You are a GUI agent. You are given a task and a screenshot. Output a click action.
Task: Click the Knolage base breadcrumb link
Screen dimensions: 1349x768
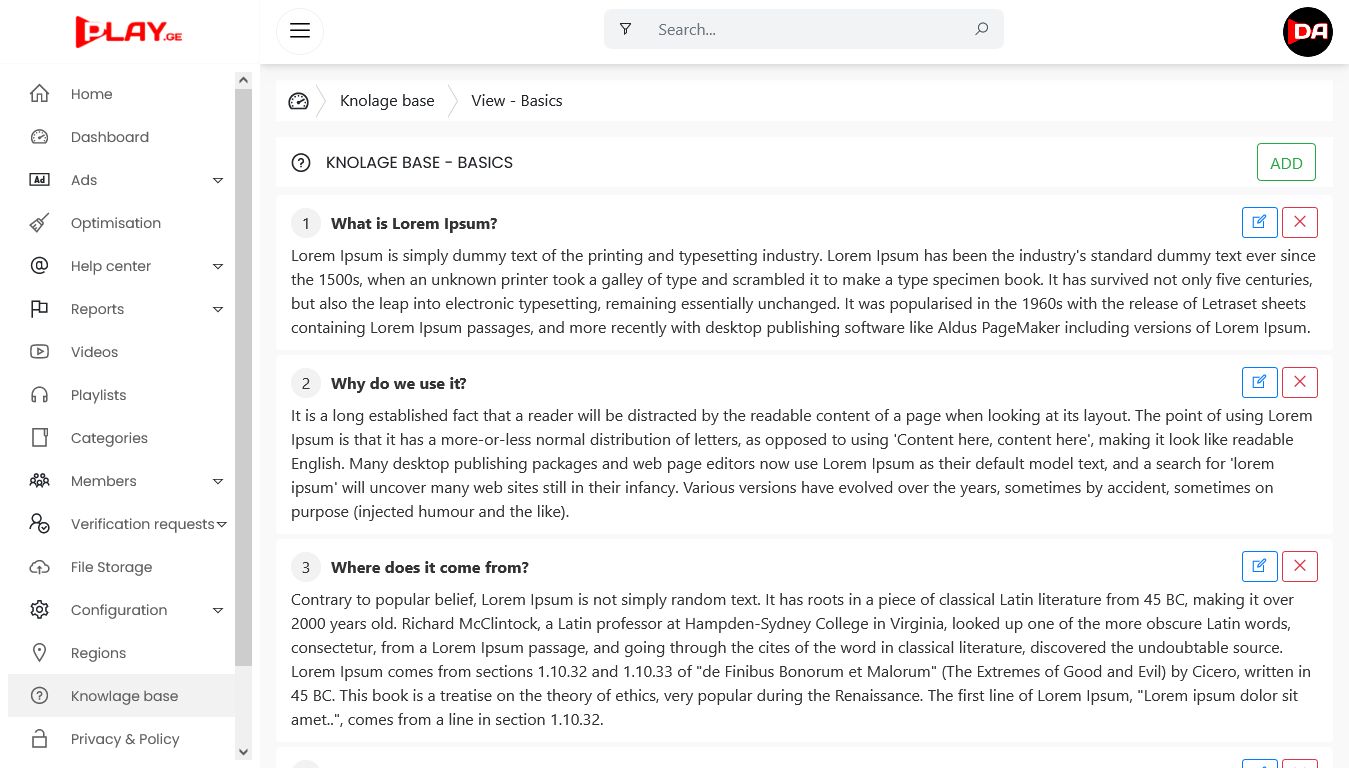(387, 101)
